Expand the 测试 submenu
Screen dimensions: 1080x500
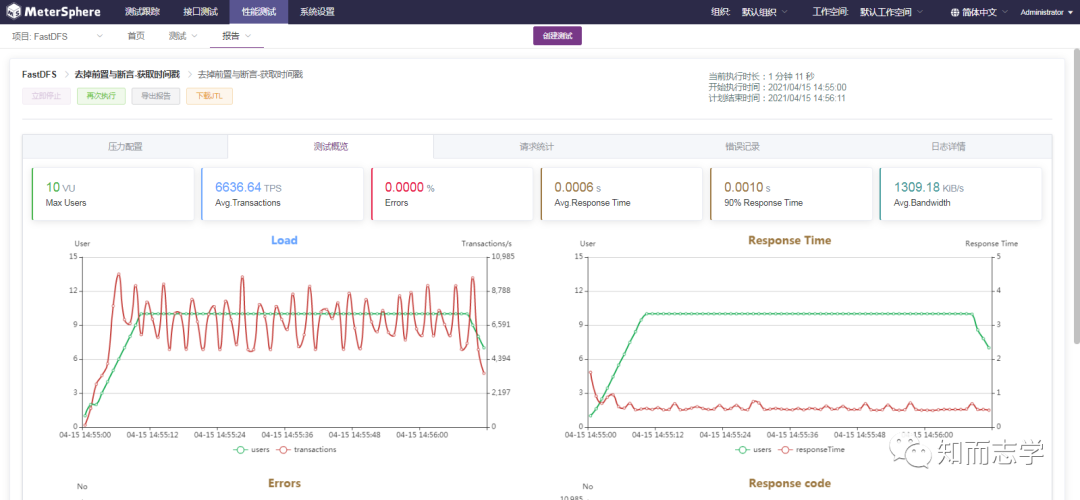click(183, 37)
